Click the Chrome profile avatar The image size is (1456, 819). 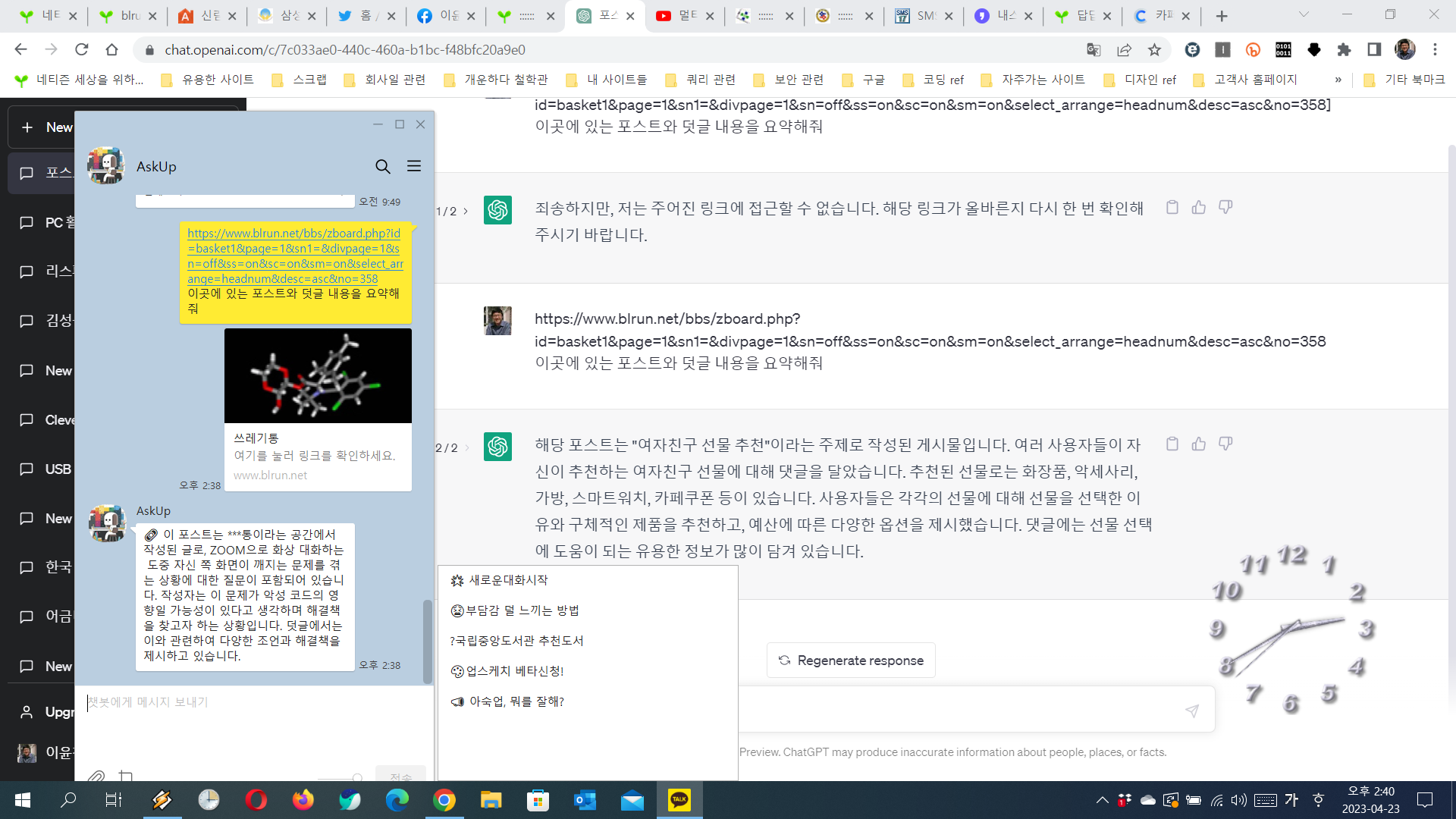pos(1404,49)
